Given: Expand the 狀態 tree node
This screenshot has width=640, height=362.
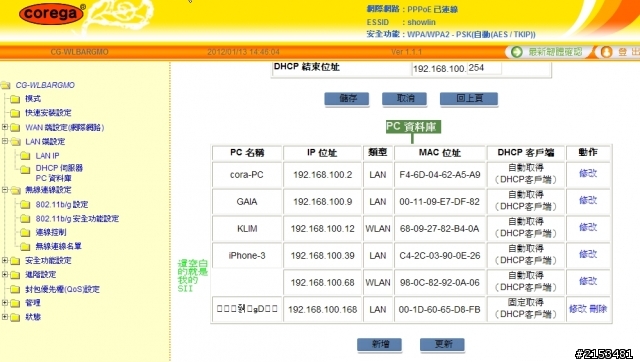Looking at the screenshot, I should click(5, 317).
